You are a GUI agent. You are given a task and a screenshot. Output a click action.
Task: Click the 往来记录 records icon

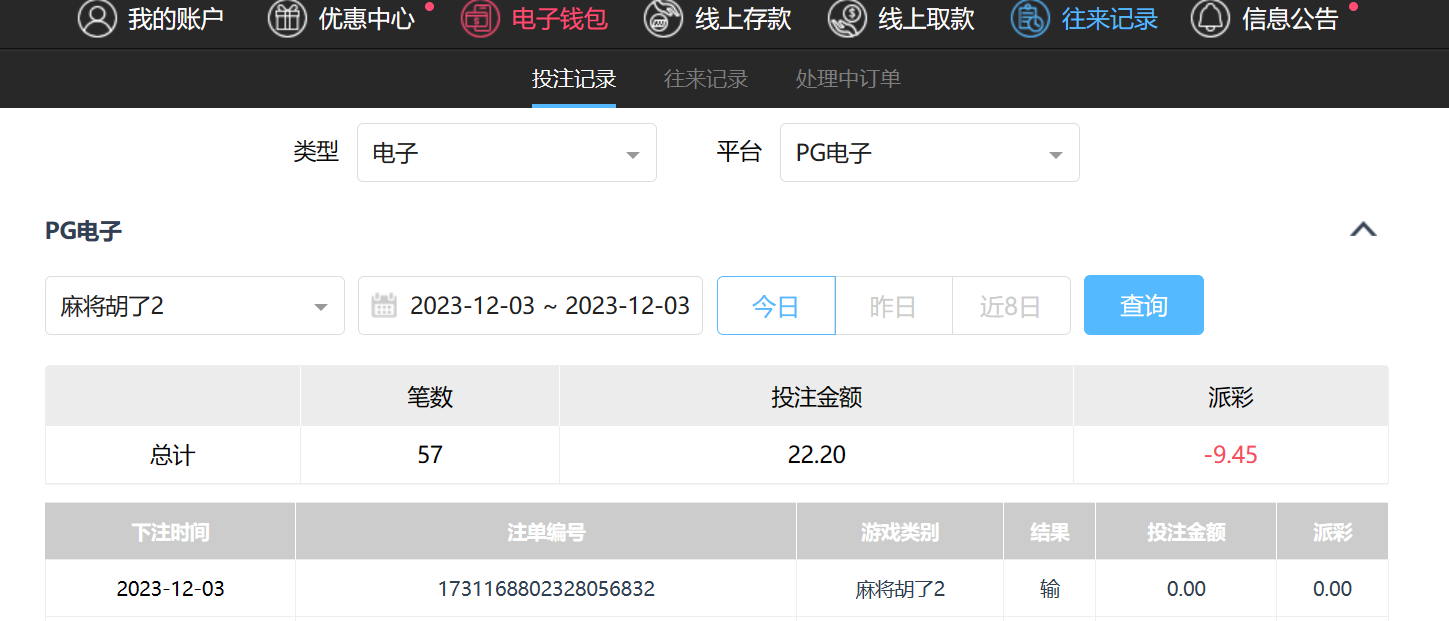[x=1030, y=19]
